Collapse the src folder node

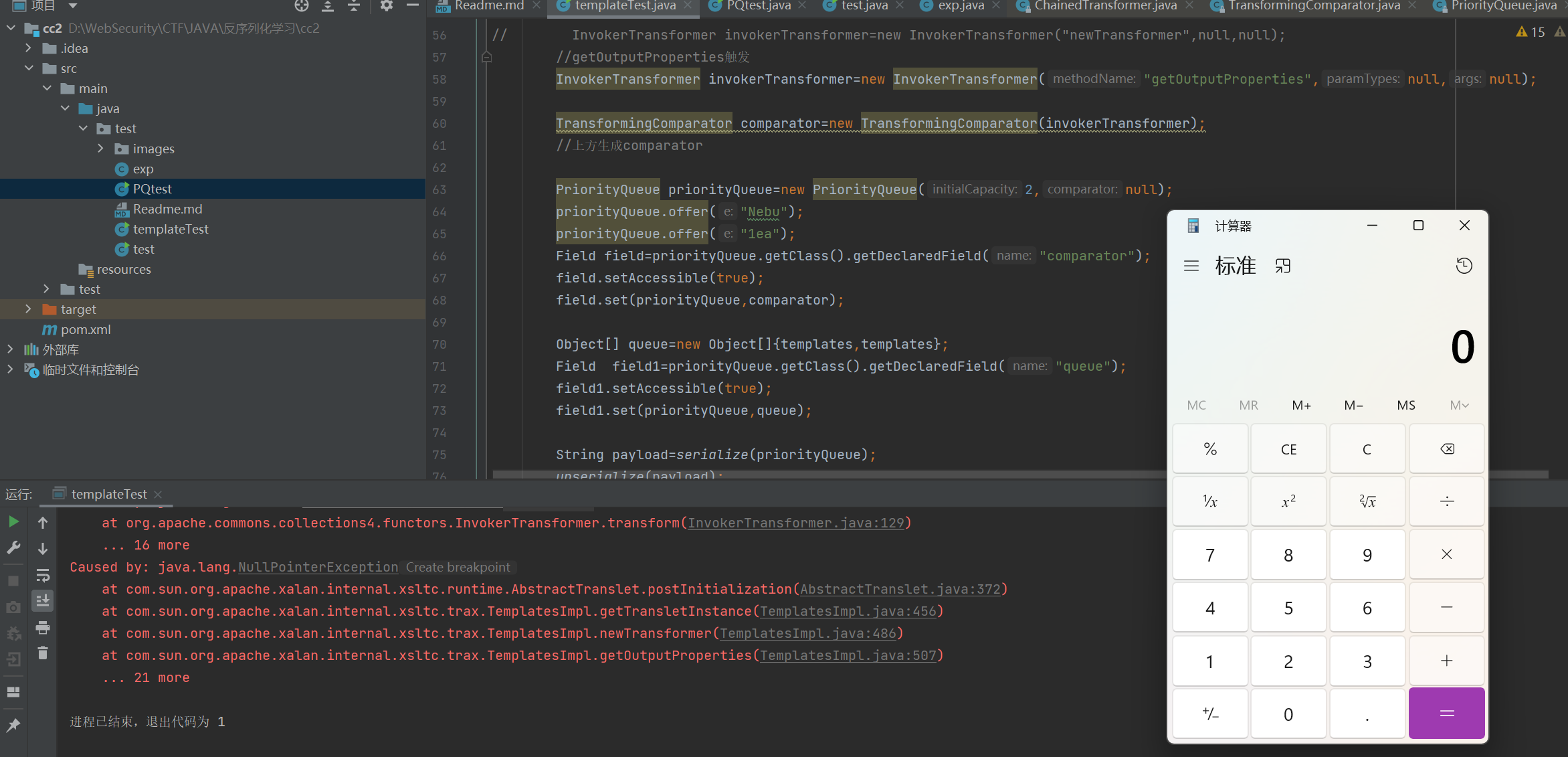pos(29,68)
